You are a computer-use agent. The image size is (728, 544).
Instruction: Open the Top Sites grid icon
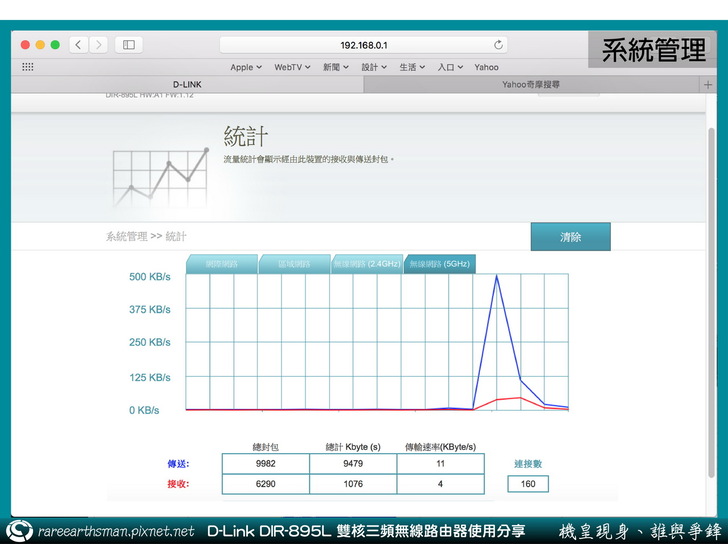(27, 67)
